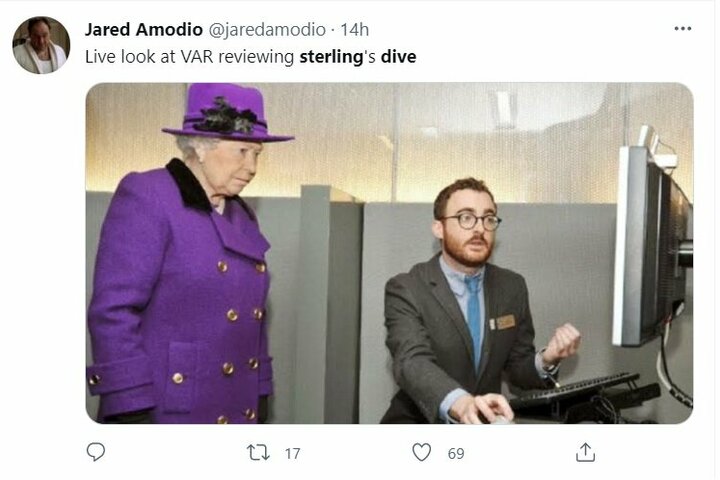
Task: Open the three-dot more options menu
Action: [683, 28]
